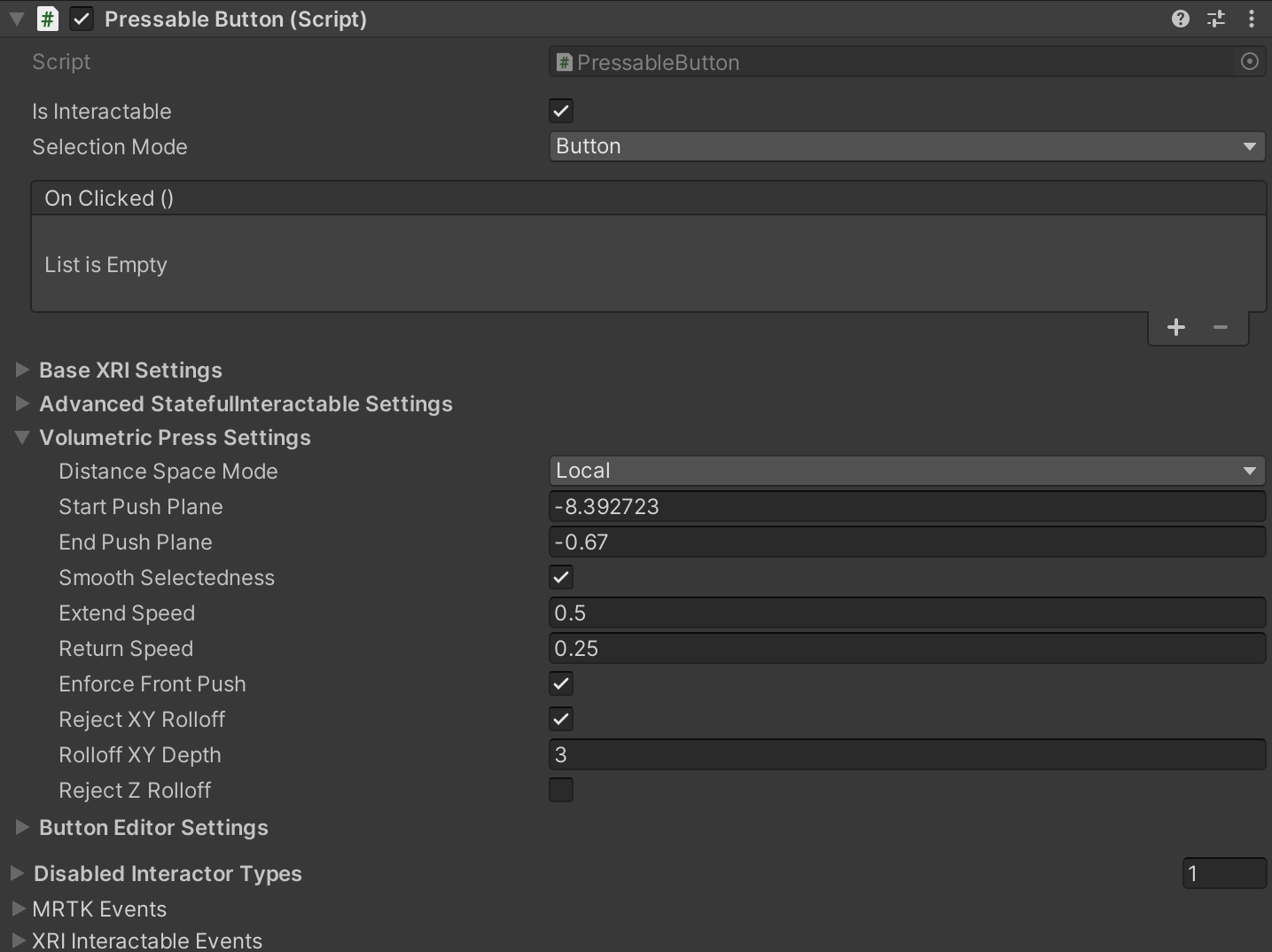The image size is (1272, 952).
Task: Click the 'List is Empty' text
Action: [105, 264]
